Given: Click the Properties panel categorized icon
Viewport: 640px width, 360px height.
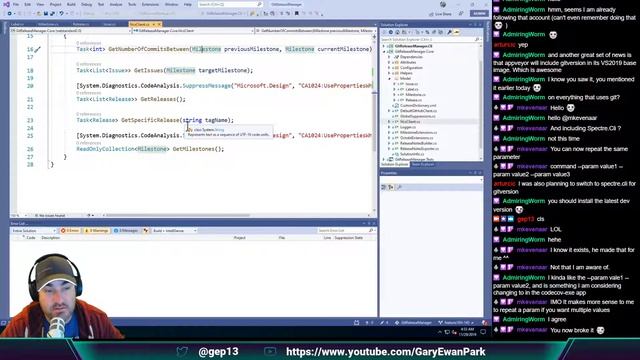Looking at the screenshot, I should 384,187.
